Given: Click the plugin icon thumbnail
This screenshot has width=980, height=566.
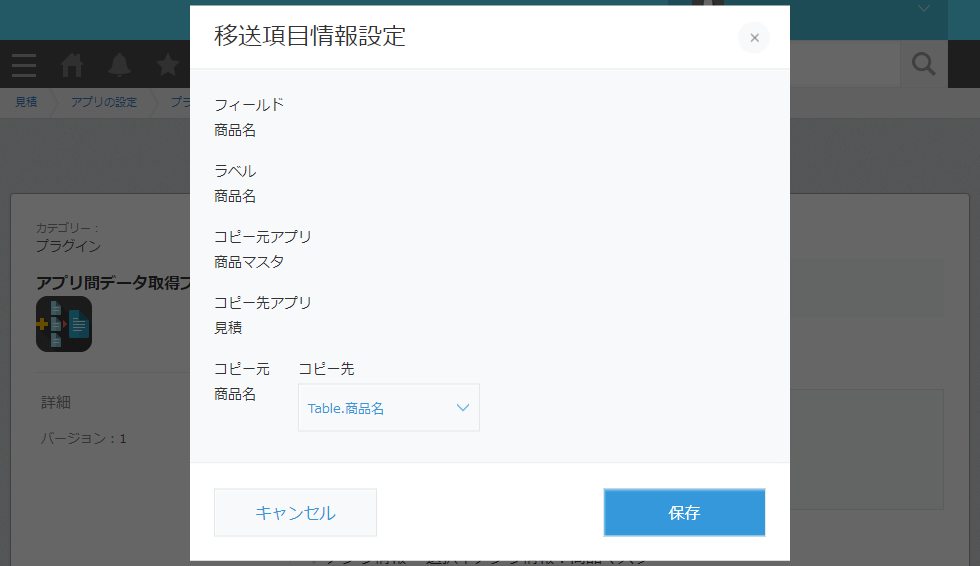Looking at the screenshot, I should click(64, 324).
